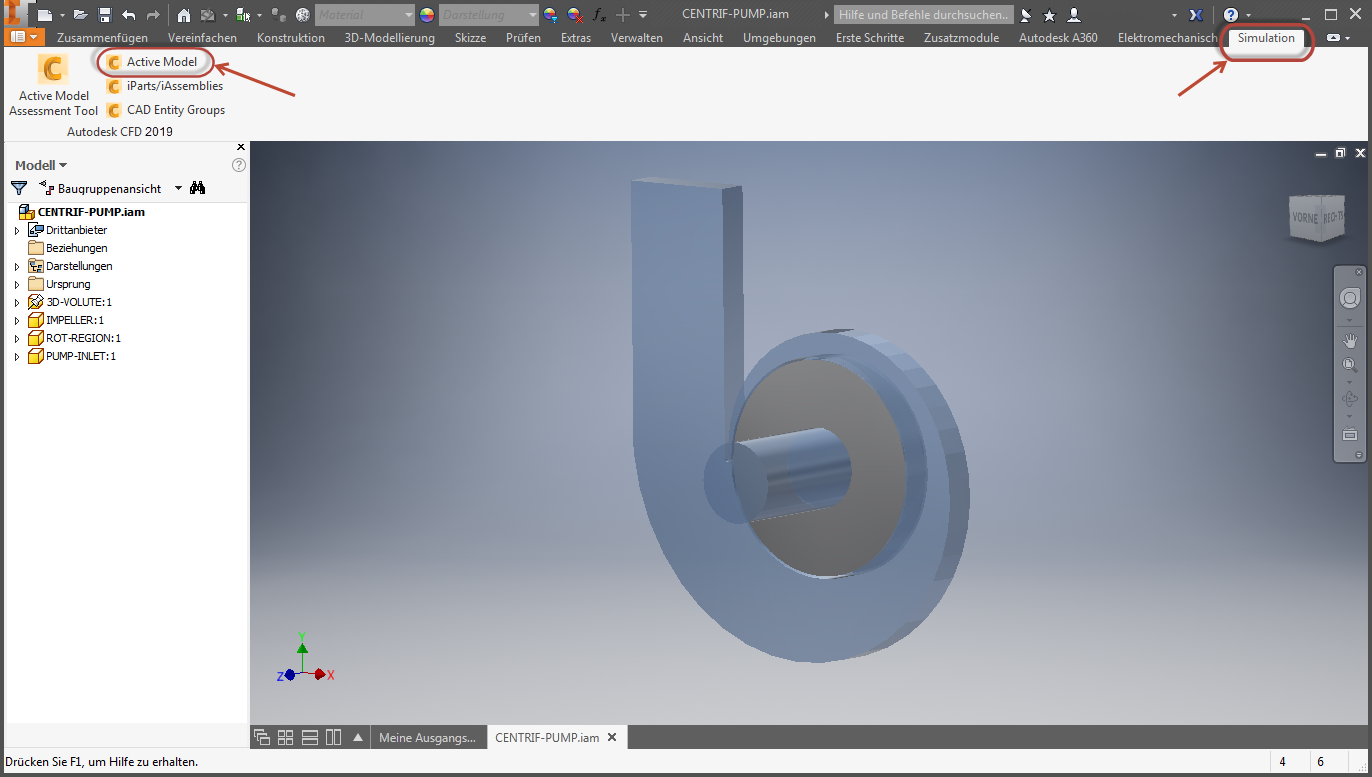Switch to the Verwalten ribbon tab
This screenshot has width=1372, height=777.
(637, 38)
